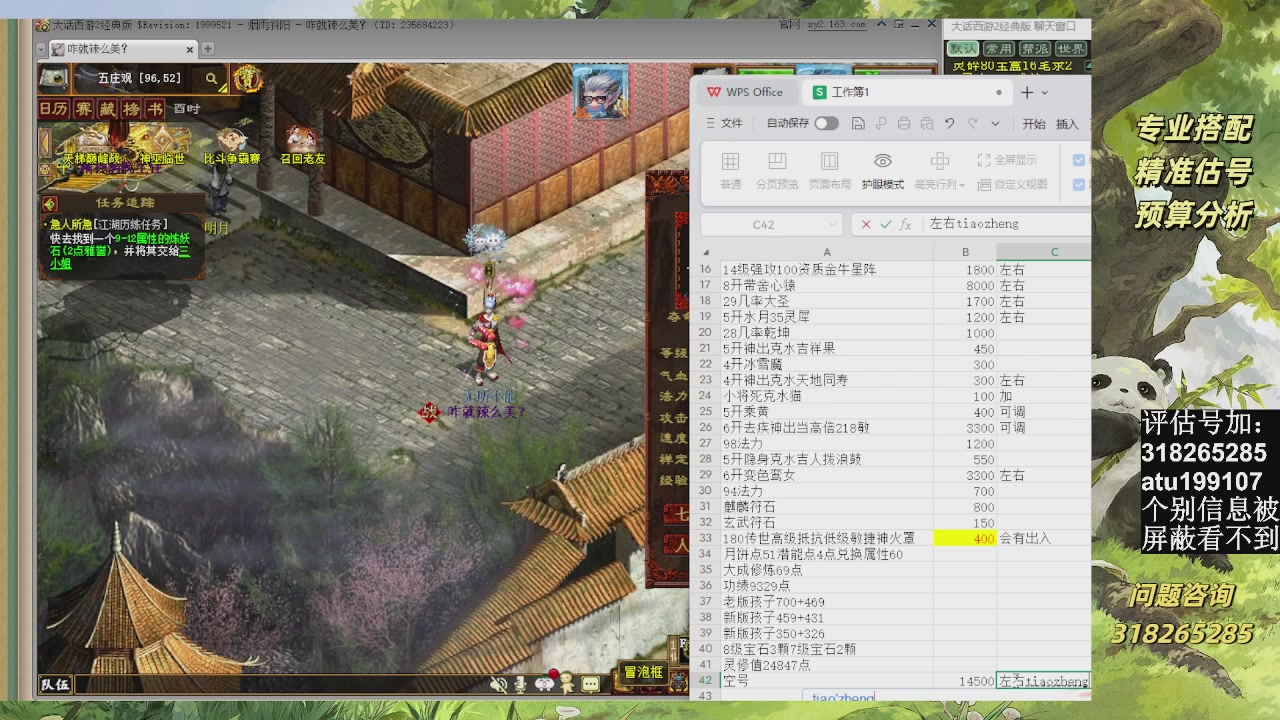Cancel cell entry with red X
The image size is (1280, 720).
tap(866, 225)
